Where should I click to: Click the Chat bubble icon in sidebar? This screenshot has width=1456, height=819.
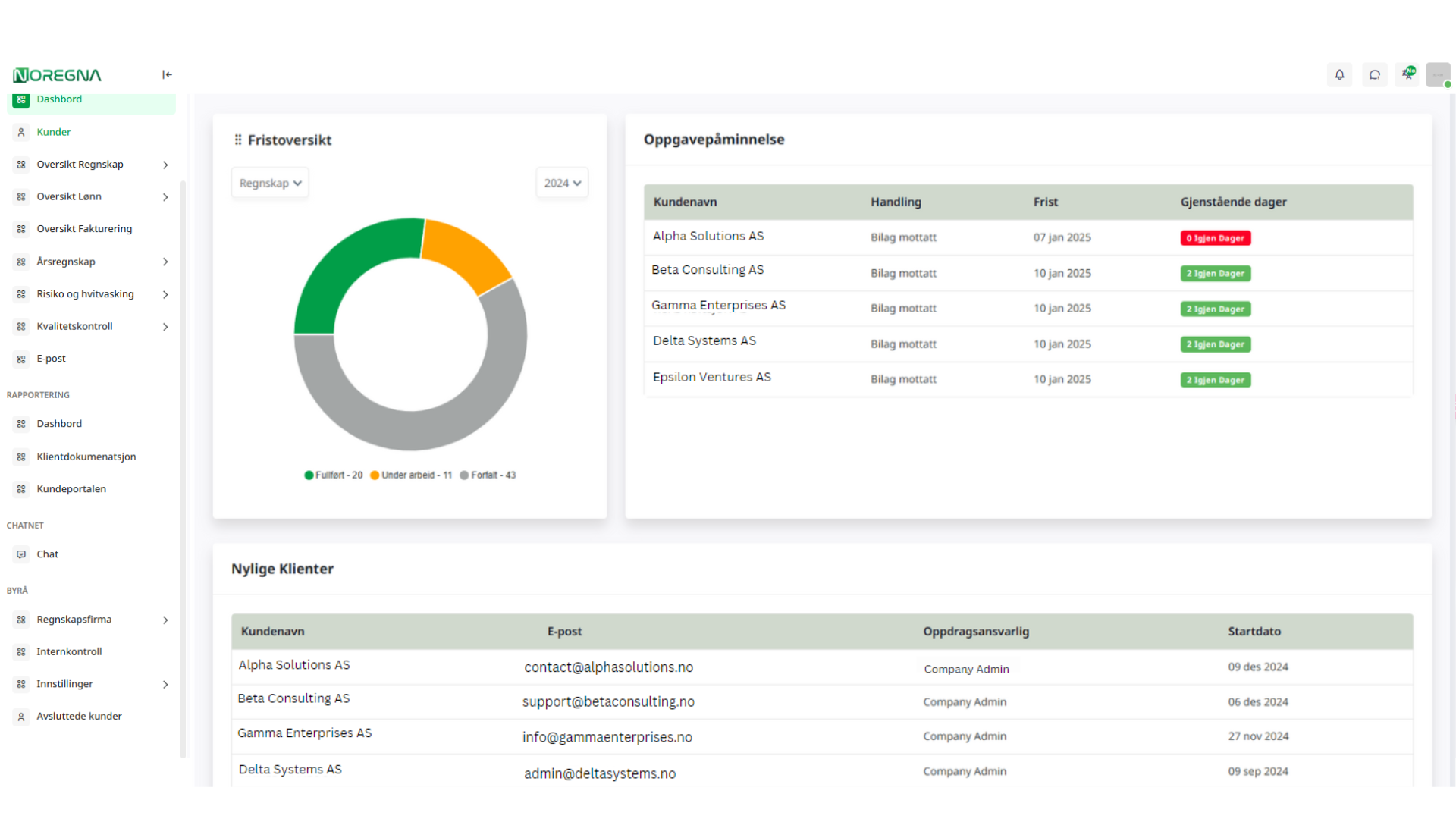[21, 554]
